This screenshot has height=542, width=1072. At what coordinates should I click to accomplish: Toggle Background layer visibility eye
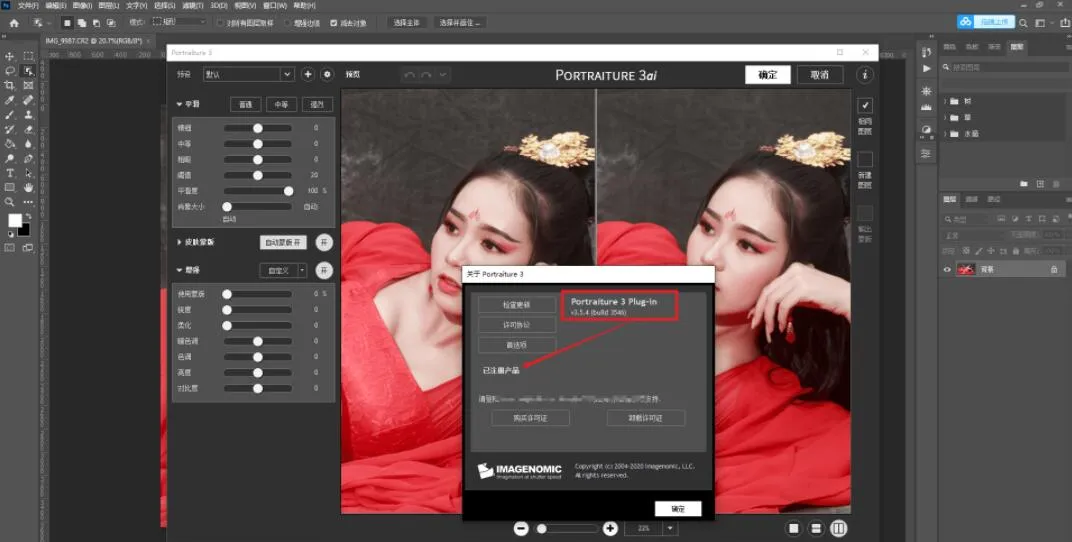[x=947, y=270]
